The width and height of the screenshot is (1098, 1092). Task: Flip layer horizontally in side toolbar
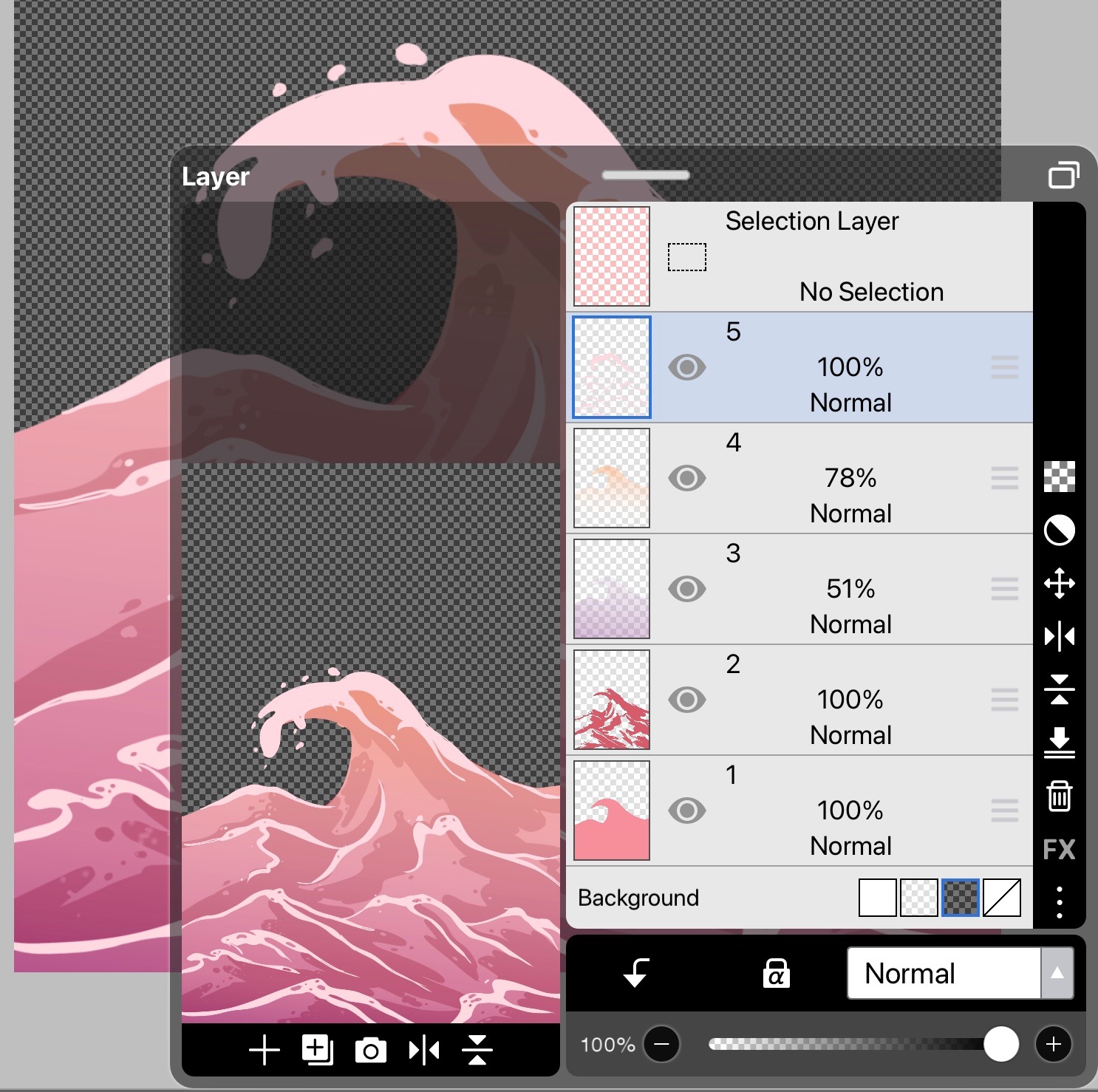[1059, 636]
